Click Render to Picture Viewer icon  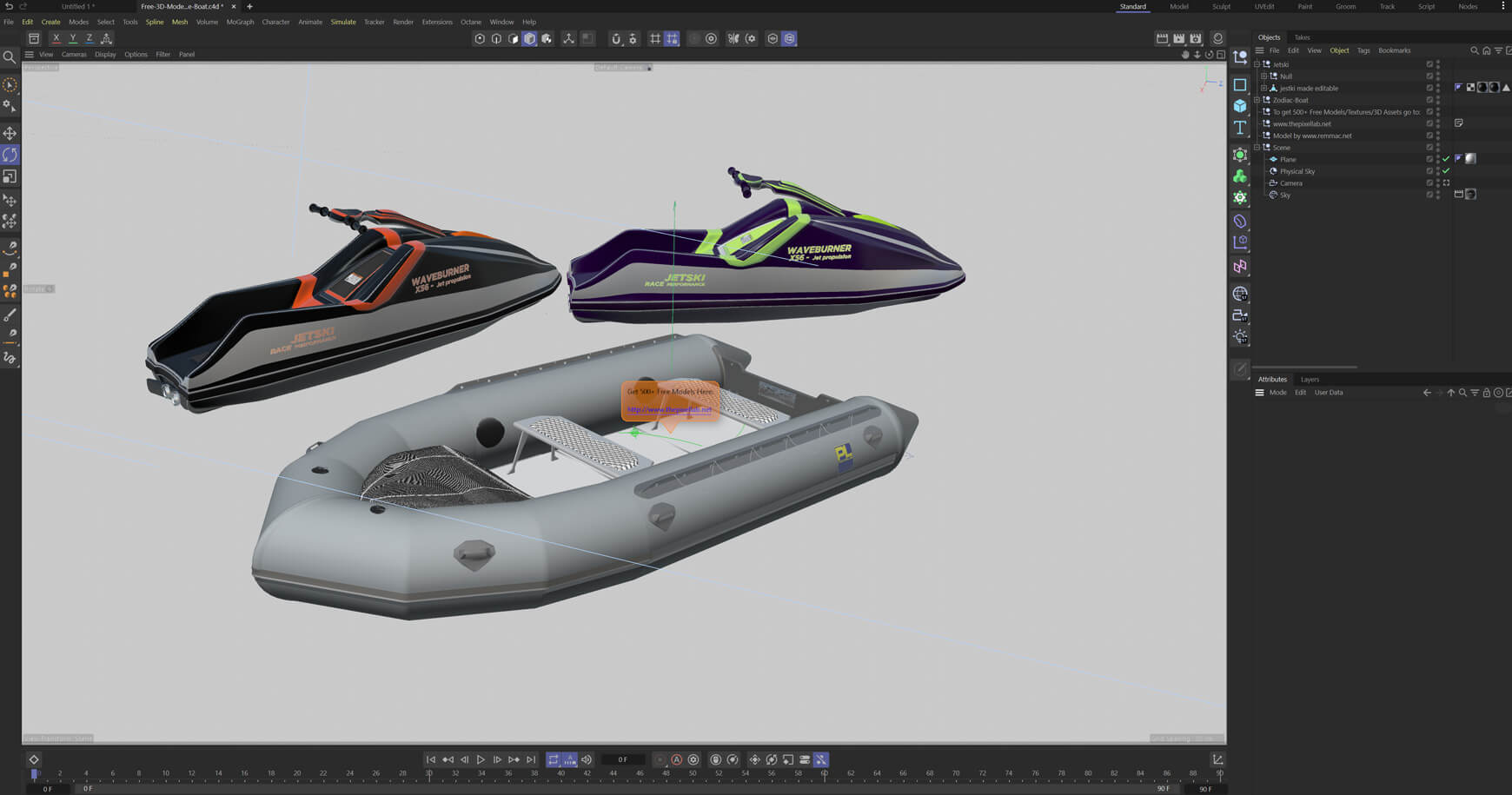1178,38
